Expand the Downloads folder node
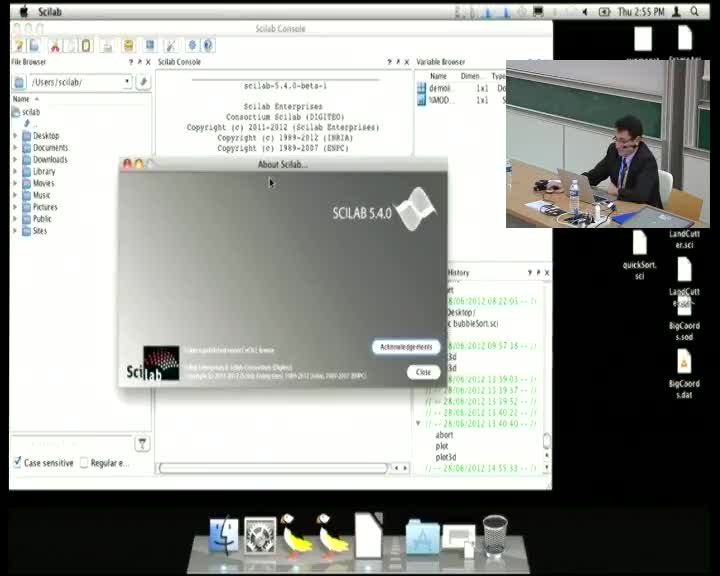The width and height of the screenshot is (720, 576). pyautogui.click(x=15, y=160)
